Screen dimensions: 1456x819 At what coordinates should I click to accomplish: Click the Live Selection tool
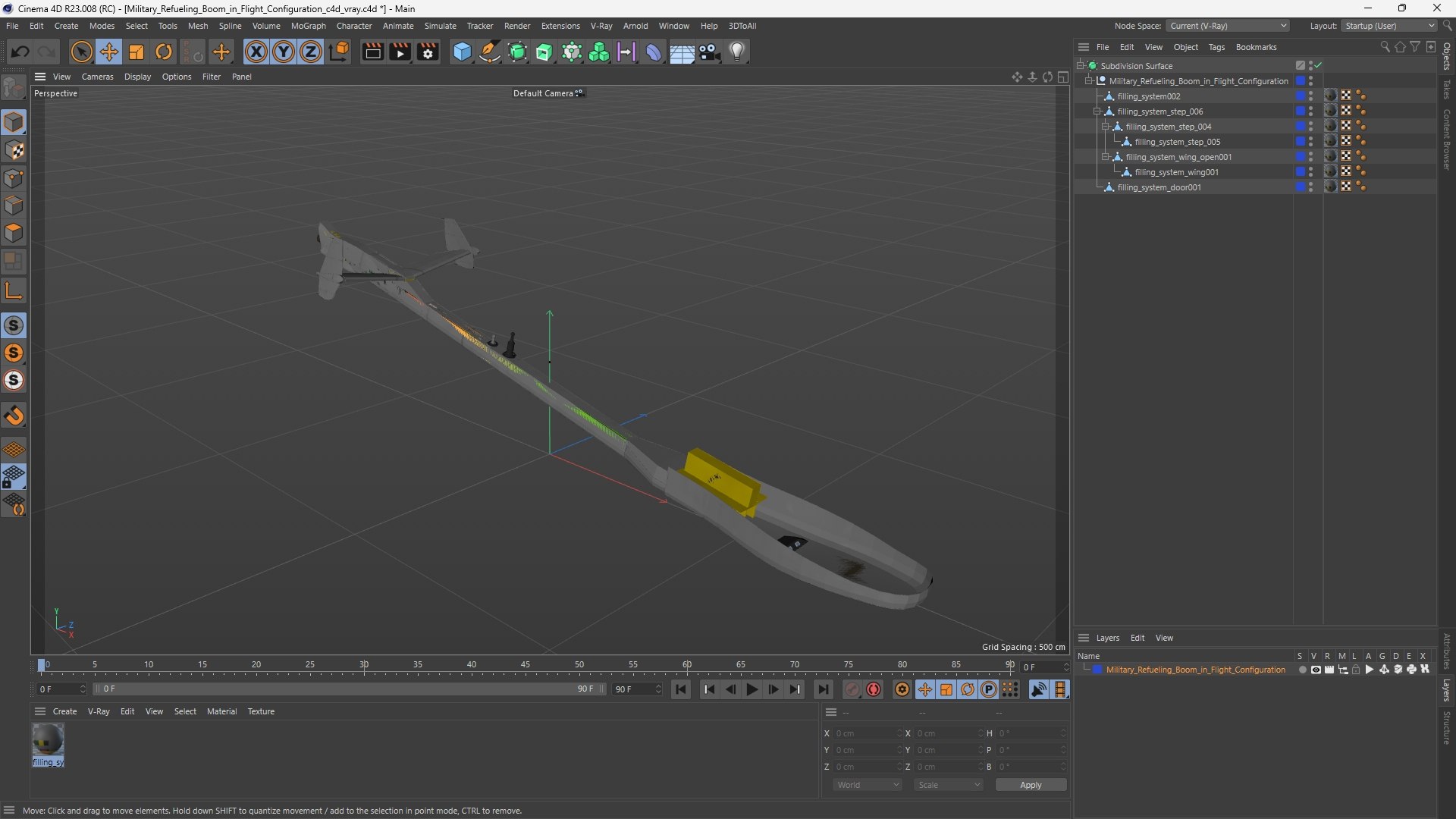81,52
